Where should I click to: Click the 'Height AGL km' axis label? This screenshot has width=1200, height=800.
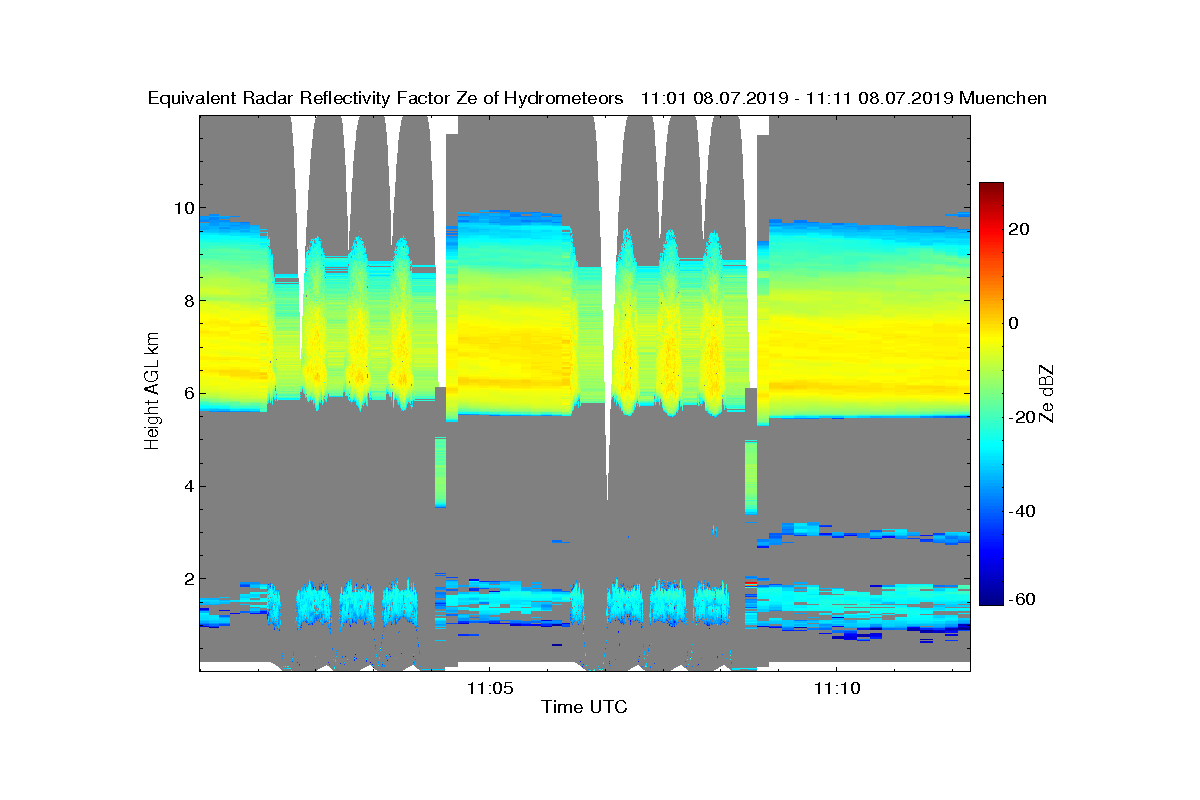click(152, 391)
